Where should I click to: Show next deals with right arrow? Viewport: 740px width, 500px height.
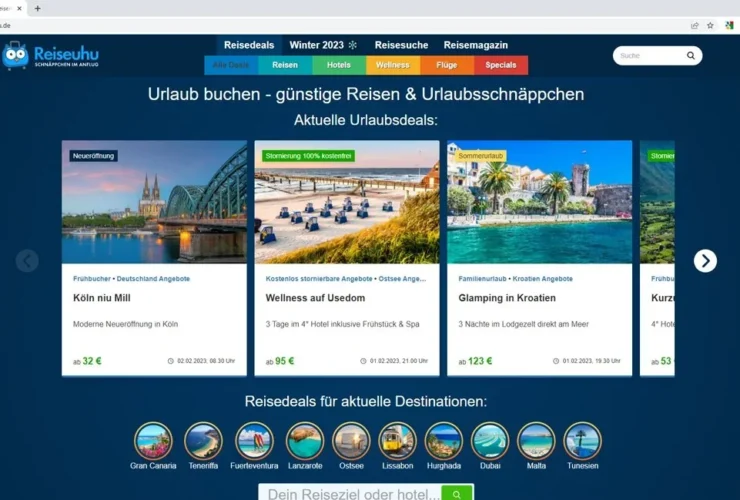tap(705, 261)
